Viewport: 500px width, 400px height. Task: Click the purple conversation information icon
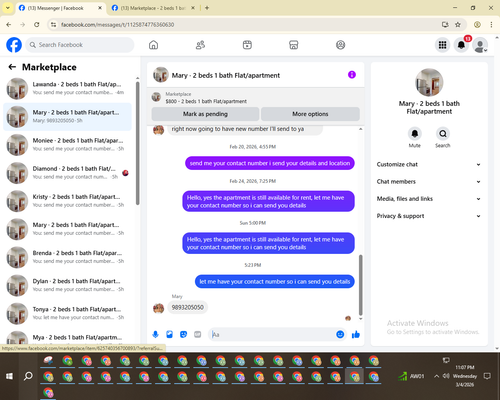click(x=352, y=75)
